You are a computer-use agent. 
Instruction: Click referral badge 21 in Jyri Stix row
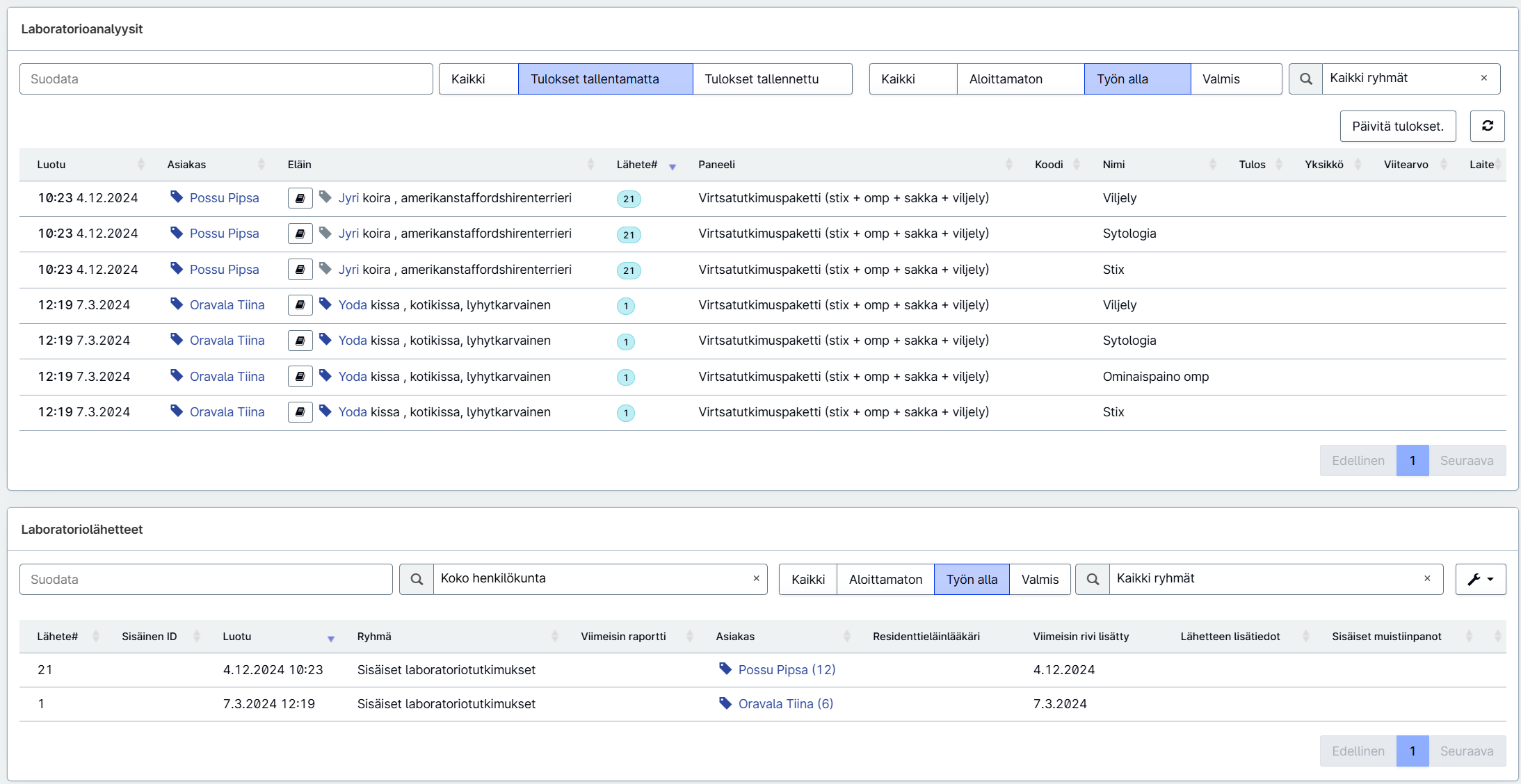[629, 270]
